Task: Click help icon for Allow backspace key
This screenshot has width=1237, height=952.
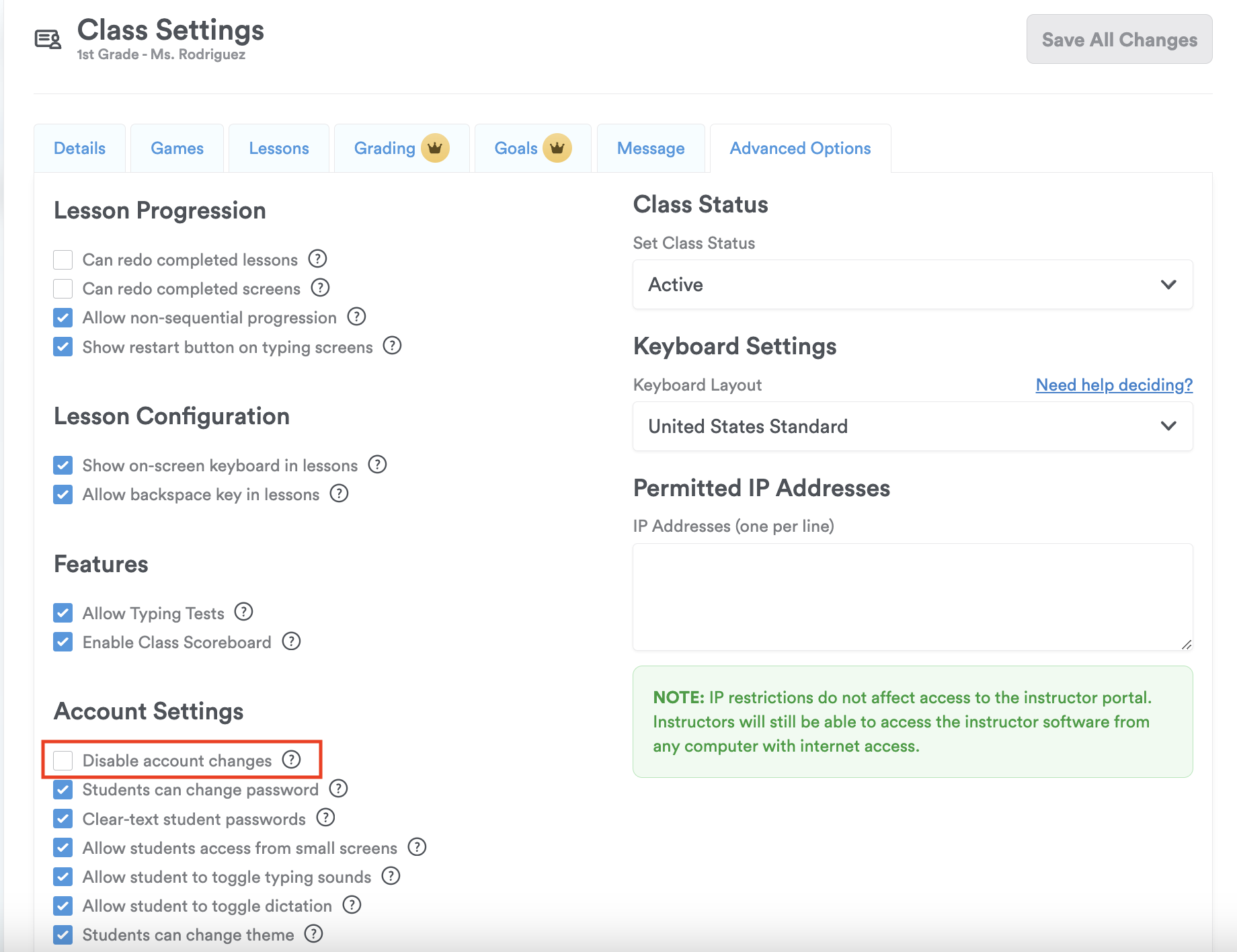Action: 339,493
